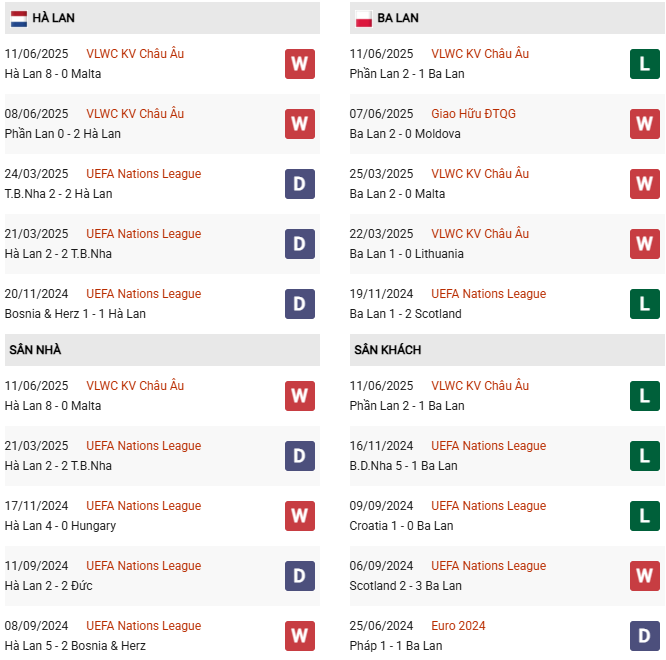The height and width of the screenshot is (660, 666).
Task: Click the B.D.Nha 5 - 1 Ba Lan match result
Action: click(x=403, y=466)
